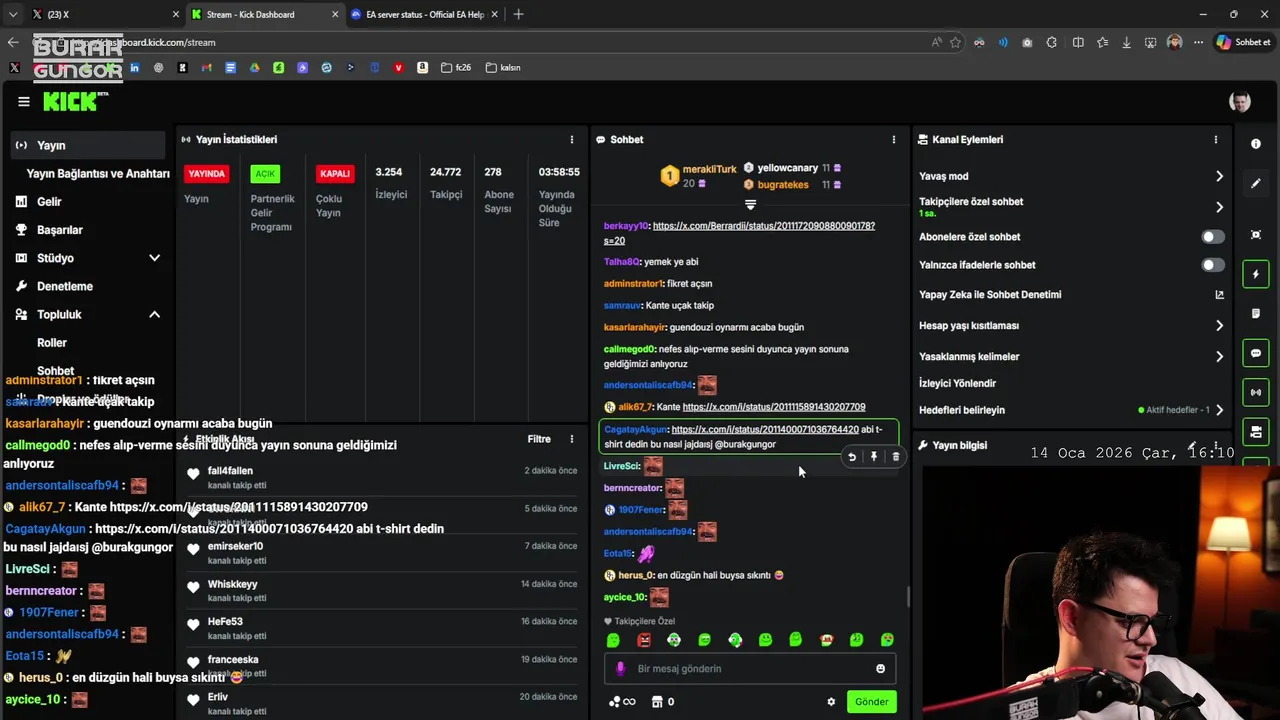Collapse the Topluluk sidebar section
Viewport: 1280px width, 720px height.
tap(154, 315)
